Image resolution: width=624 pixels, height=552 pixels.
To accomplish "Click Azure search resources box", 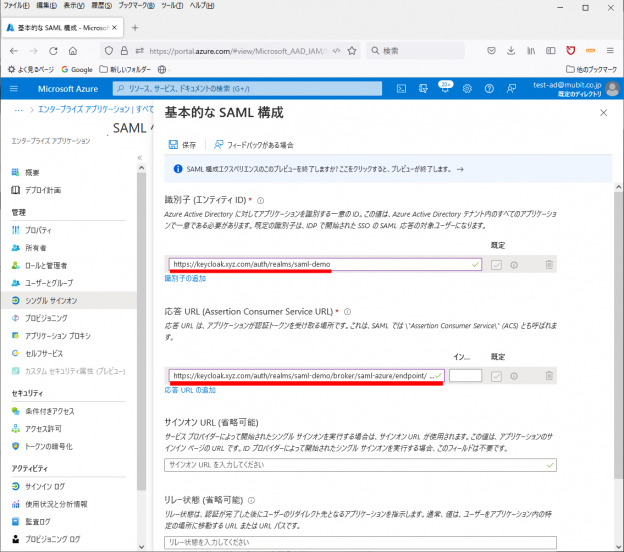I will coord(247,88).
